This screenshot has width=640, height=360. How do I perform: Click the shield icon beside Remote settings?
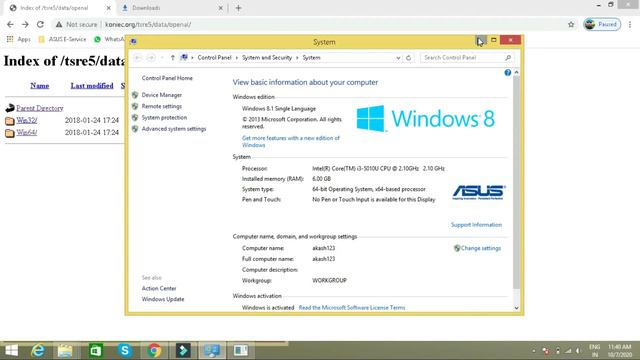135,106
